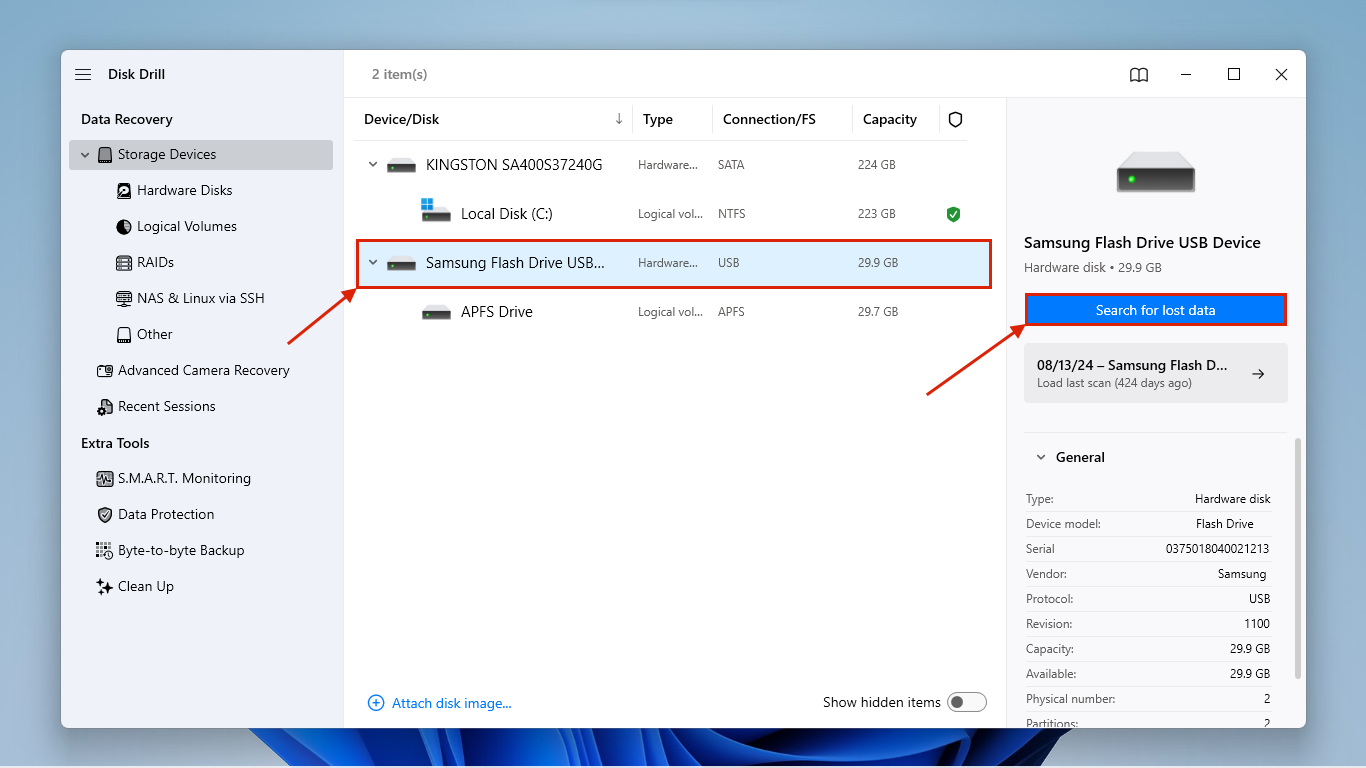Toggle the Show hidden items switch
Image resolution: width=1366 pixels, height=768 pixels.
click(x=967, y=702)
